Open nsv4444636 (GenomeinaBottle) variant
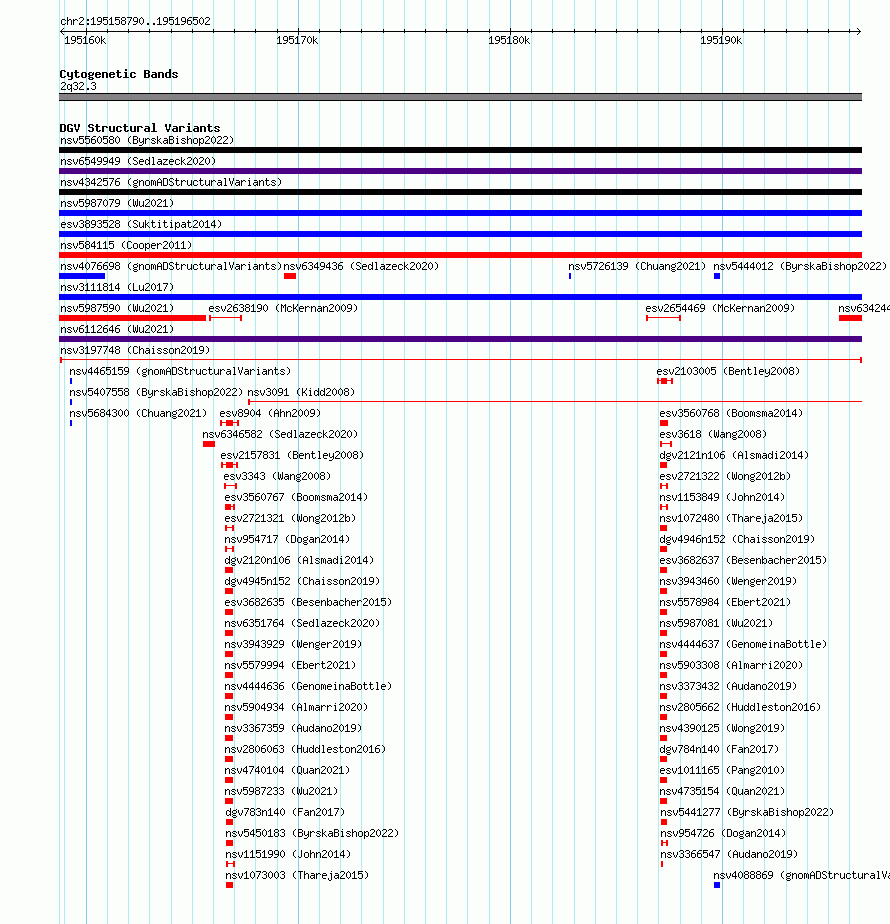 [308, 687]
